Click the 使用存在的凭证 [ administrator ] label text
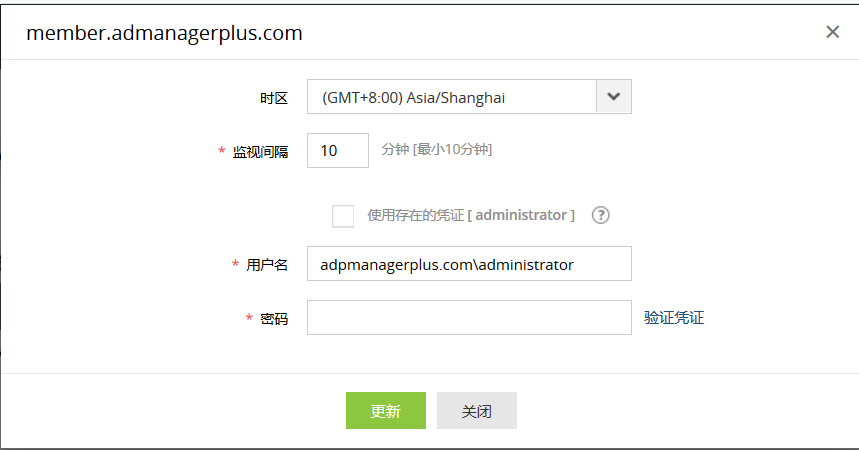The height and width of the screenshot is (450, 859). point(471,215)
